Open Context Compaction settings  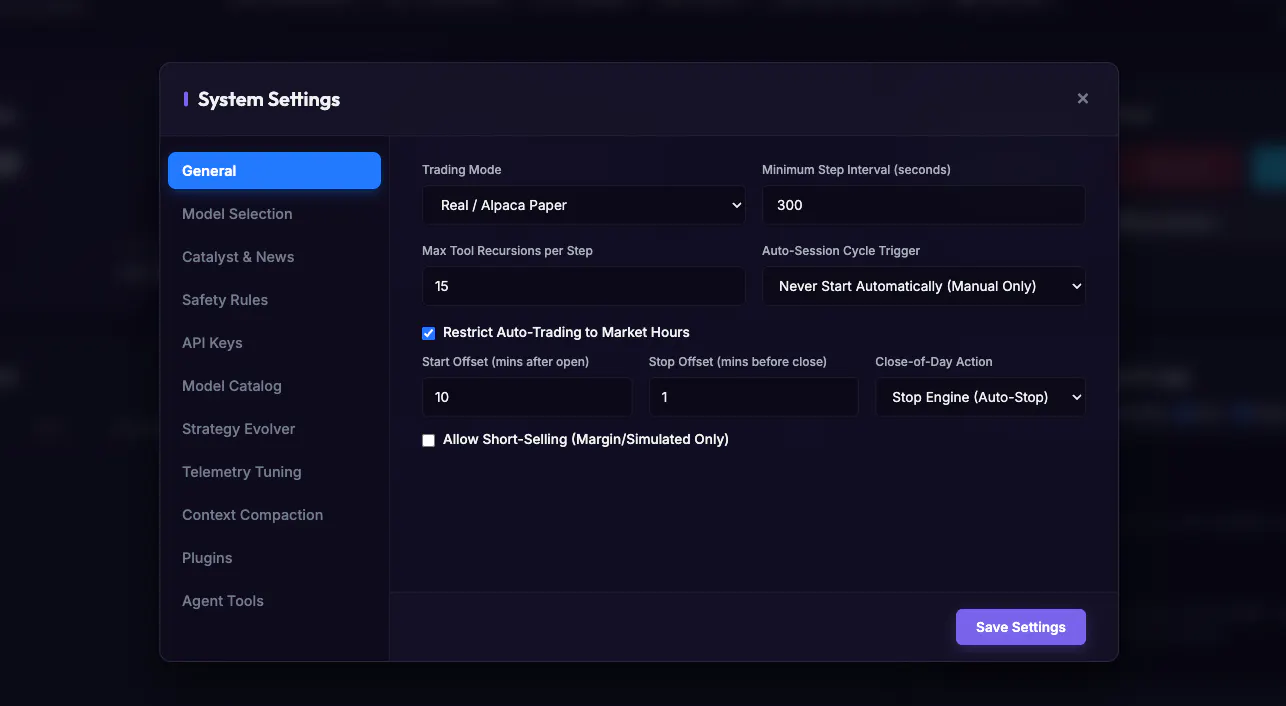(274, 514)
